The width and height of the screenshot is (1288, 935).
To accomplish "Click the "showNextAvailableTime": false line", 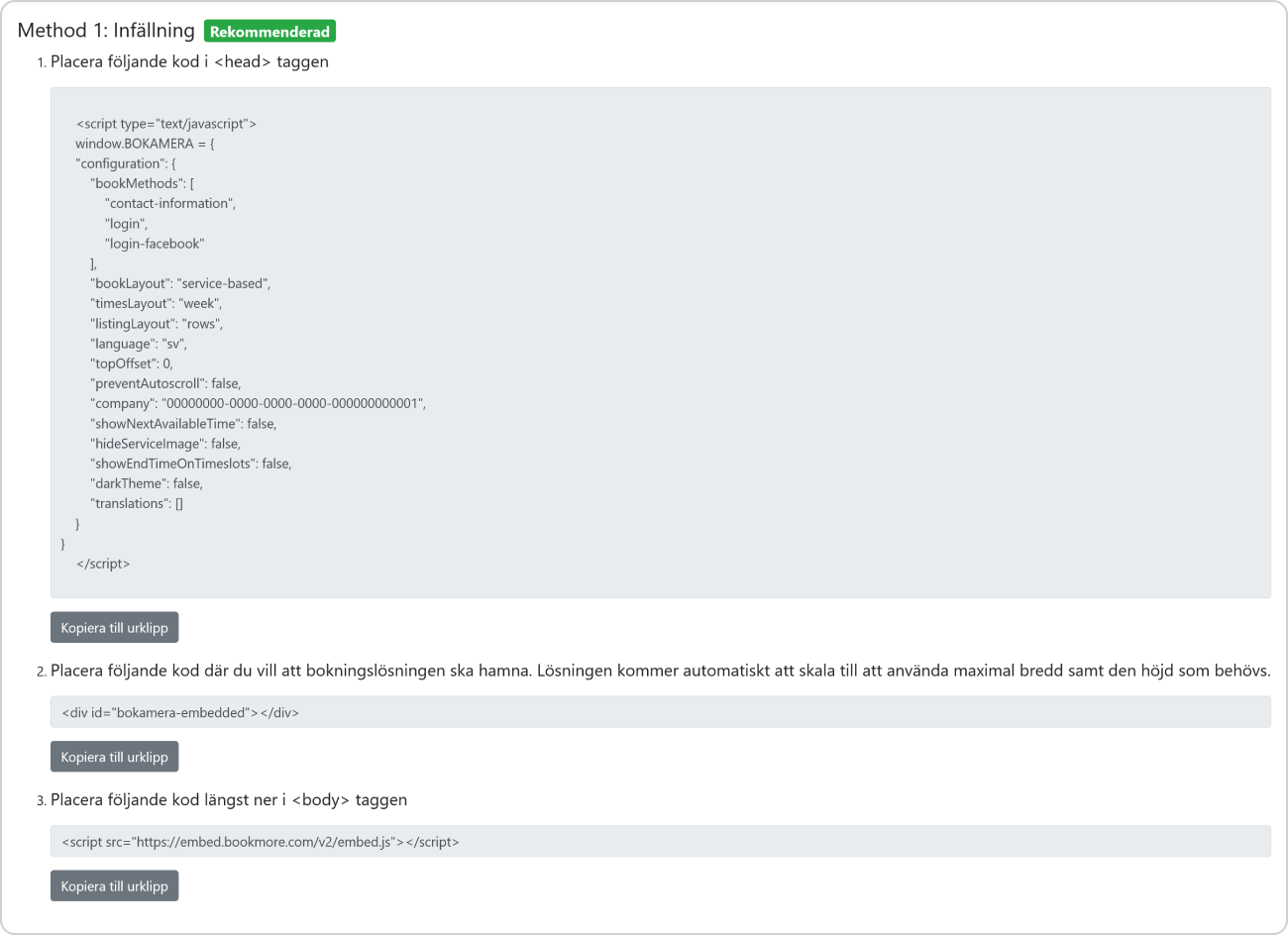I will 183,423.
